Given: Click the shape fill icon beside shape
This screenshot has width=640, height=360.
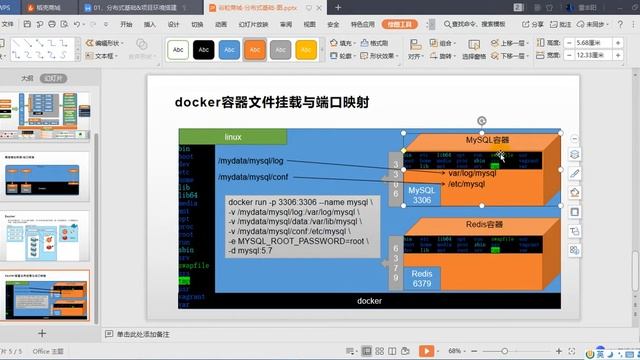Looking at the screenshot, I should click(x=574, y=192).
